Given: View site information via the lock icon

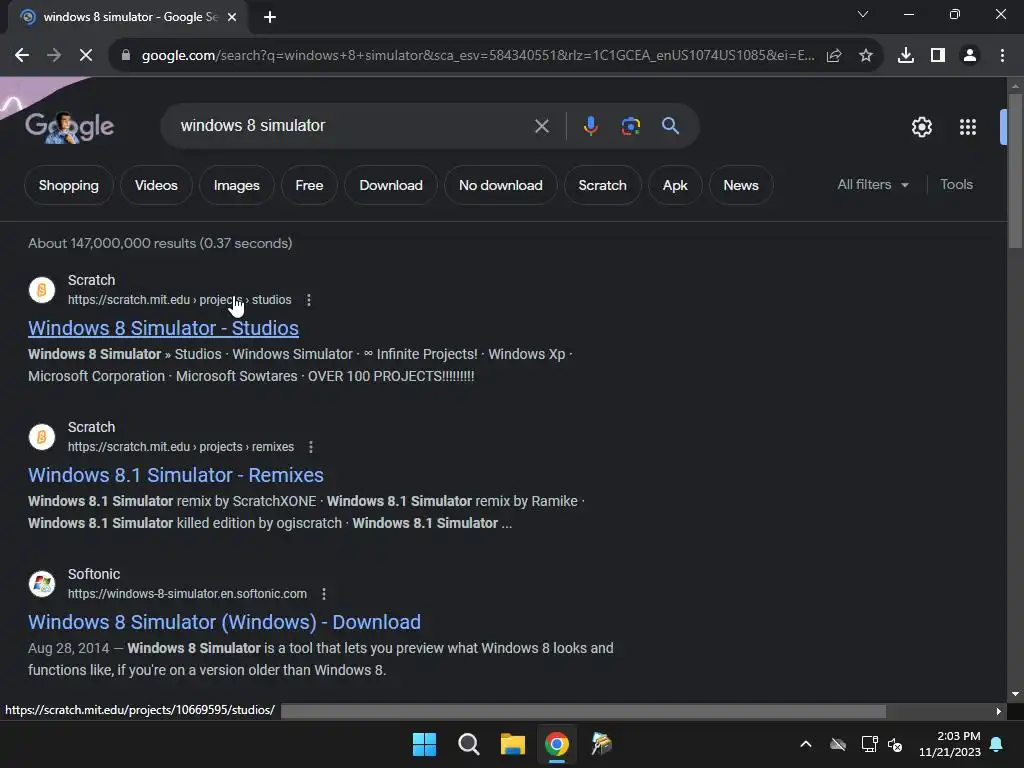Looking at the screenshot, I should click(x=126, y=56).
